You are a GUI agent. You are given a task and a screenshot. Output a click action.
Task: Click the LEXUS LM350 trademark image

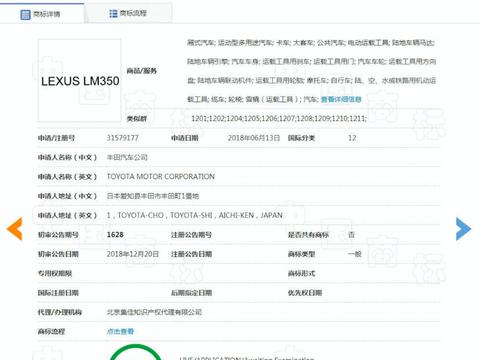[x=80, y=81]
